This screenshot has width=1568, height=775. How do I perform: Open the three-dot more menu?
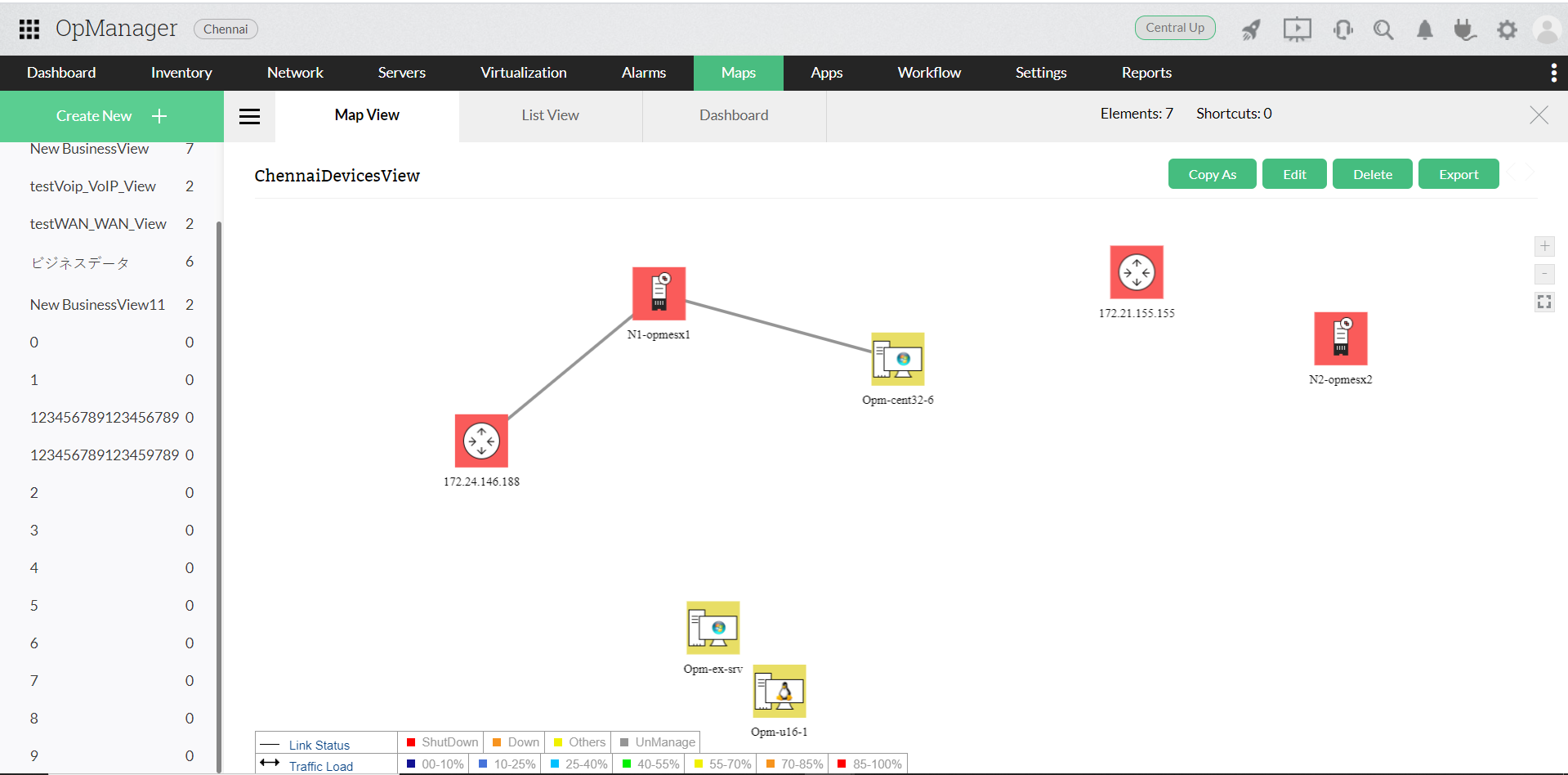pos(1553,73)
